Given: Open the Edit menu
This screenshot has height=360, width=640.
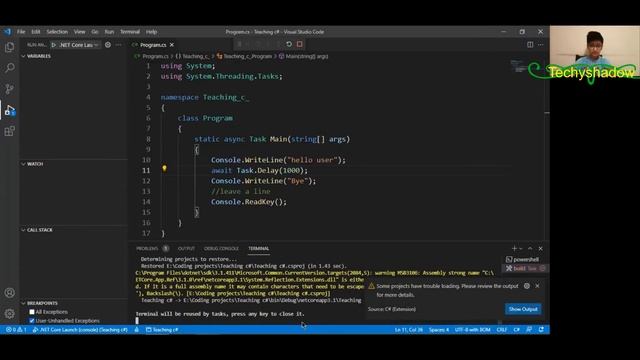Looking at the screenshot, I should coord(36,32).
